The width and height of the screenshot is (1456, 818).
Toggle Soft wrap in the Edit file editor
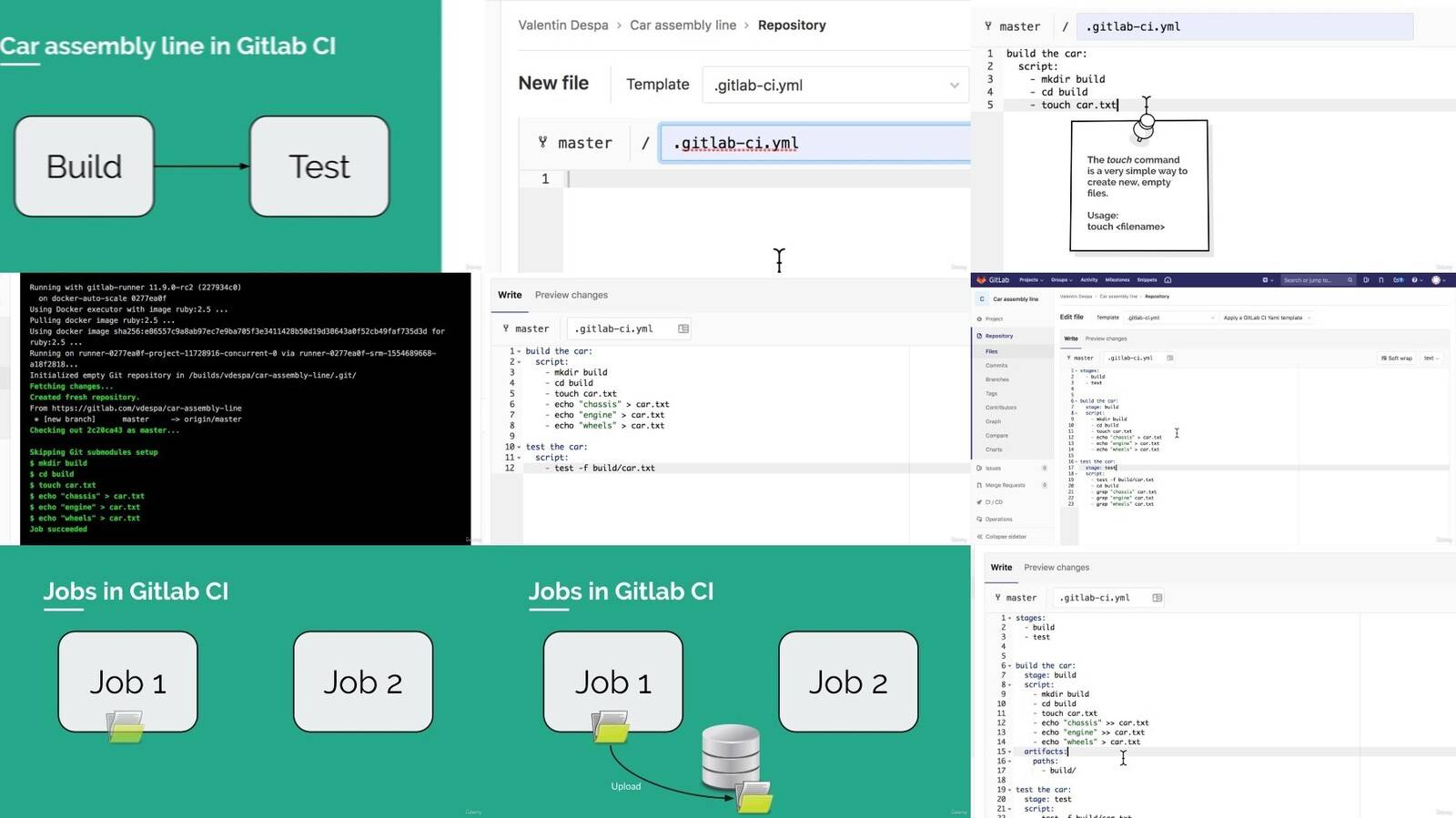(x=1397, y=358)
